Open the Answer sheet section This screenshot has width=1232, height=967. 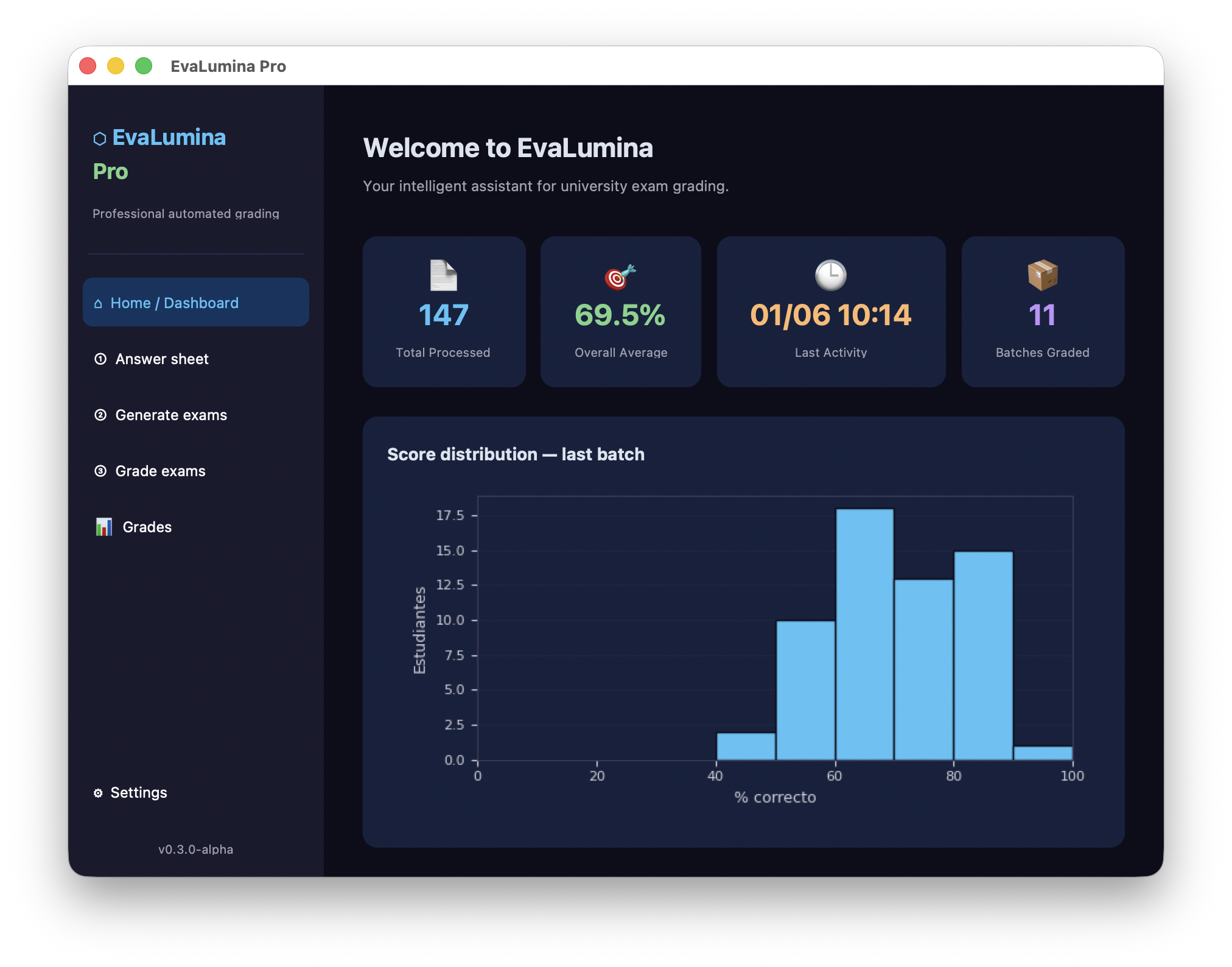(x=195, y=359)
